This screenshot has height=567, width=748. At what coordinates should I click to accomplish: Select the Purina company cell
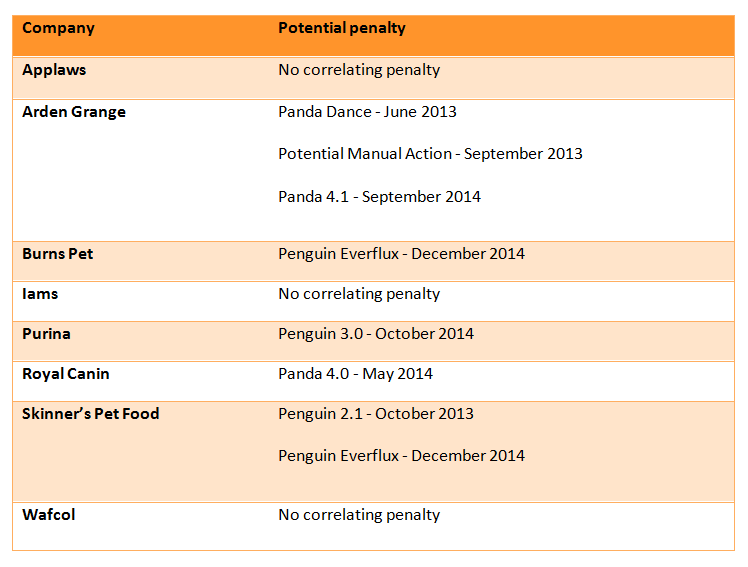[46, 334]
